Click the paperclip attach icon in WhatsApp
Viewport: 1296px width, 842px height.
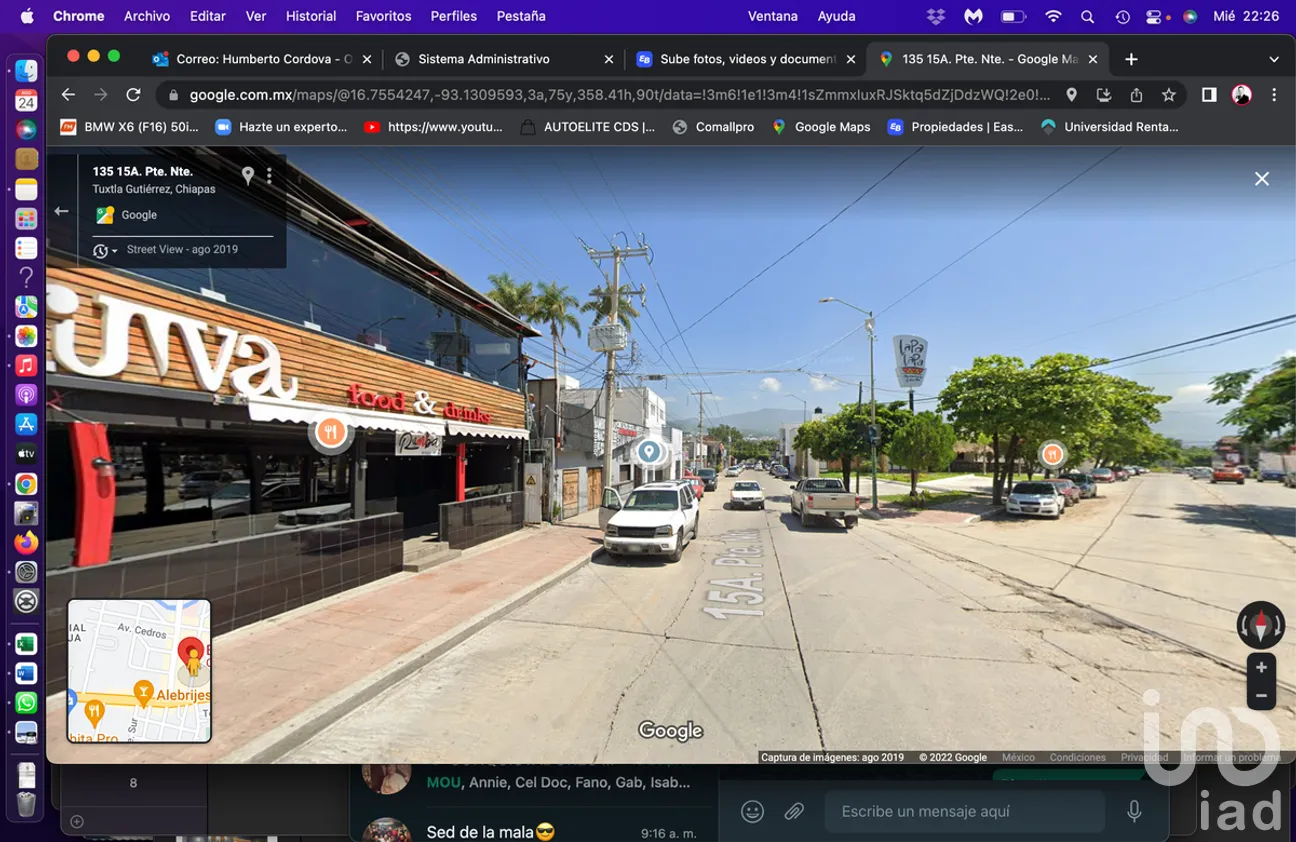[794, 812]
